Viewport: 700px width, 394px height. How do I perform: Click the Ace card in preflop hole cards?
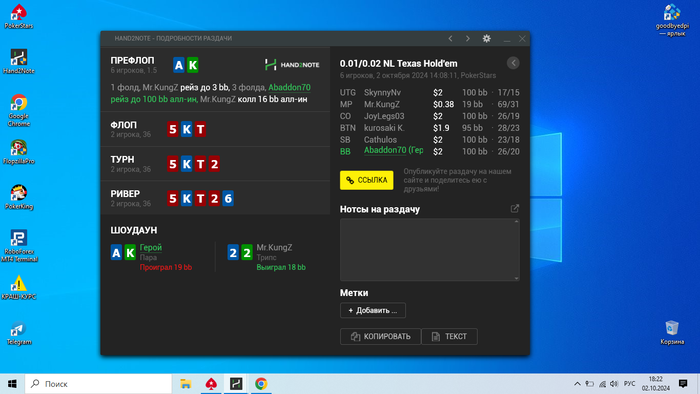coord(179,65)
